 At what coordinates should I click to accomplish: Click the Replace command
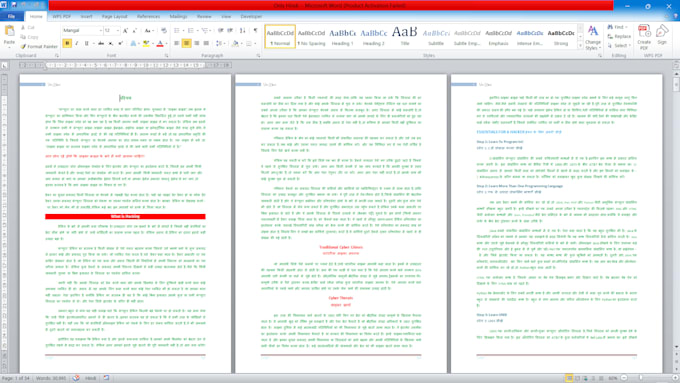pos(619,36)
